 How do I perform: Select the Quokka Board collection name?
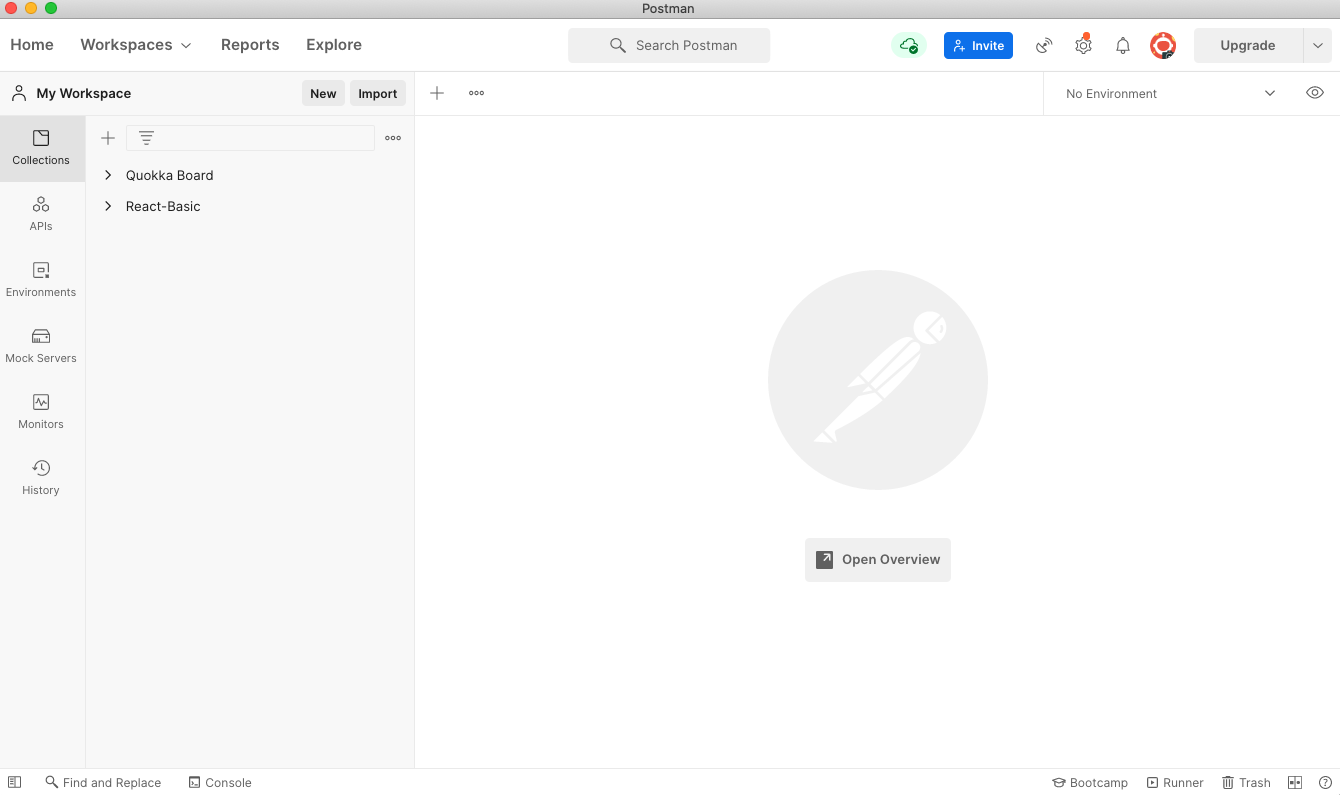point(170,175)
